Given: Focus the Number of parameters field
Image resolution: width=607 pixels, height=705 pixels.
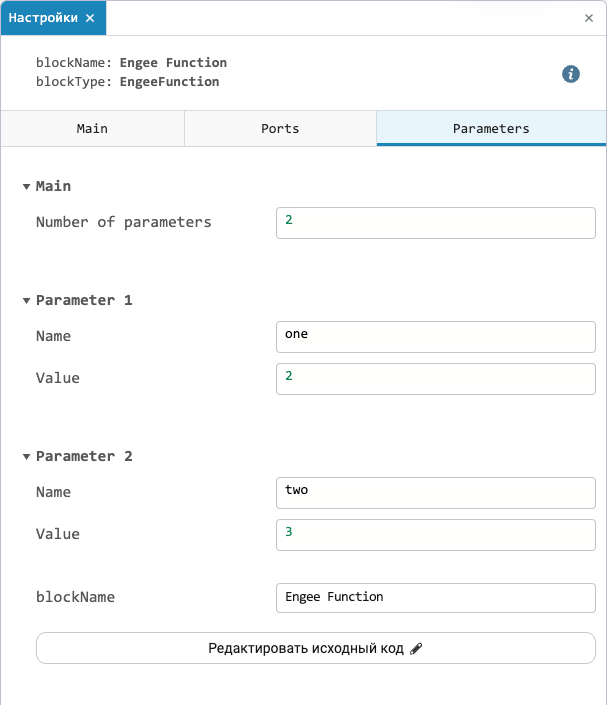Looking at the screenshot, I should pyautogui.click(x=436, y=223).
